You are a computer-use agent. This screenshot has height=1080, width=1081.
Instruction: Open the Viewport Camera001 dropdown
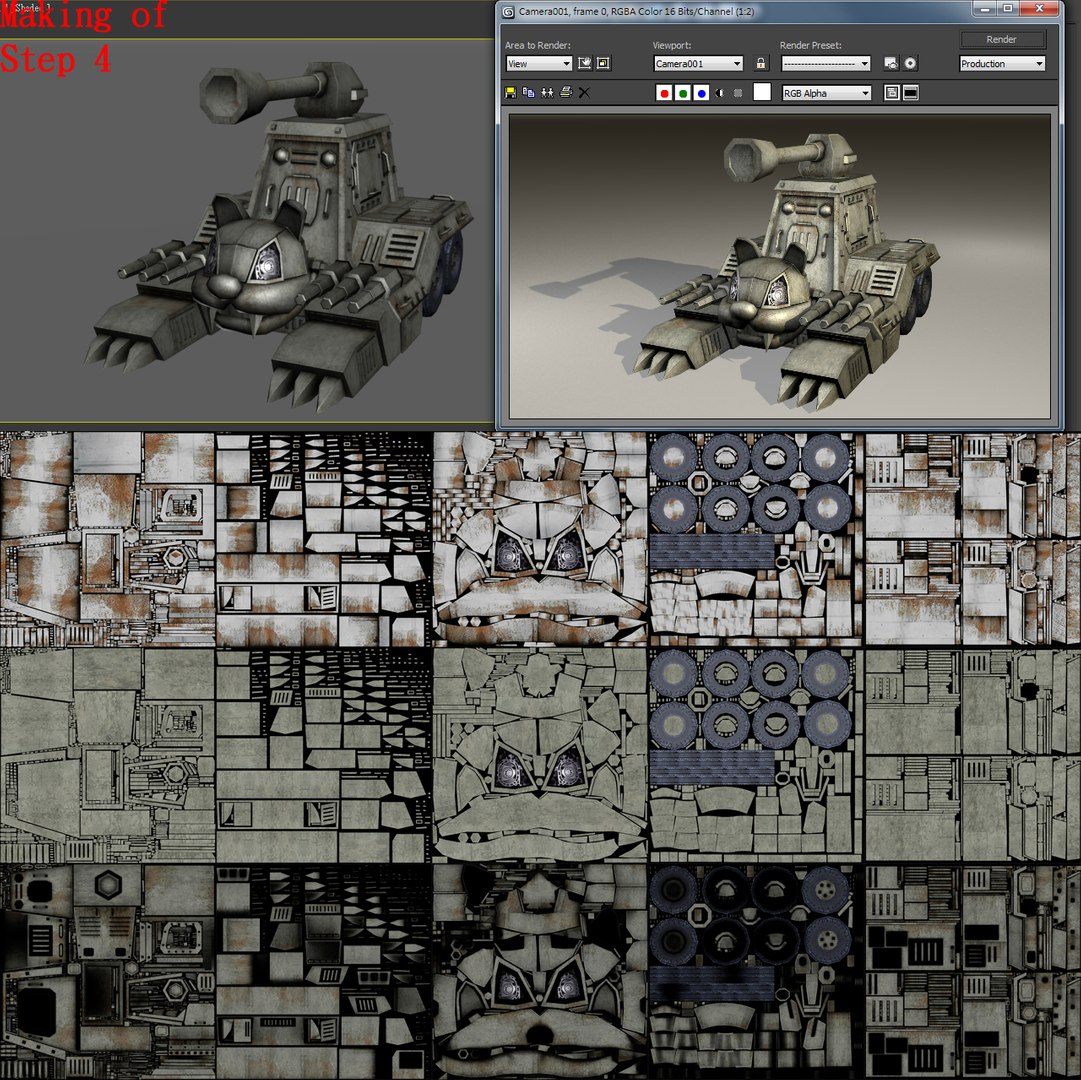pyautogui.click(x=698, y=63)
